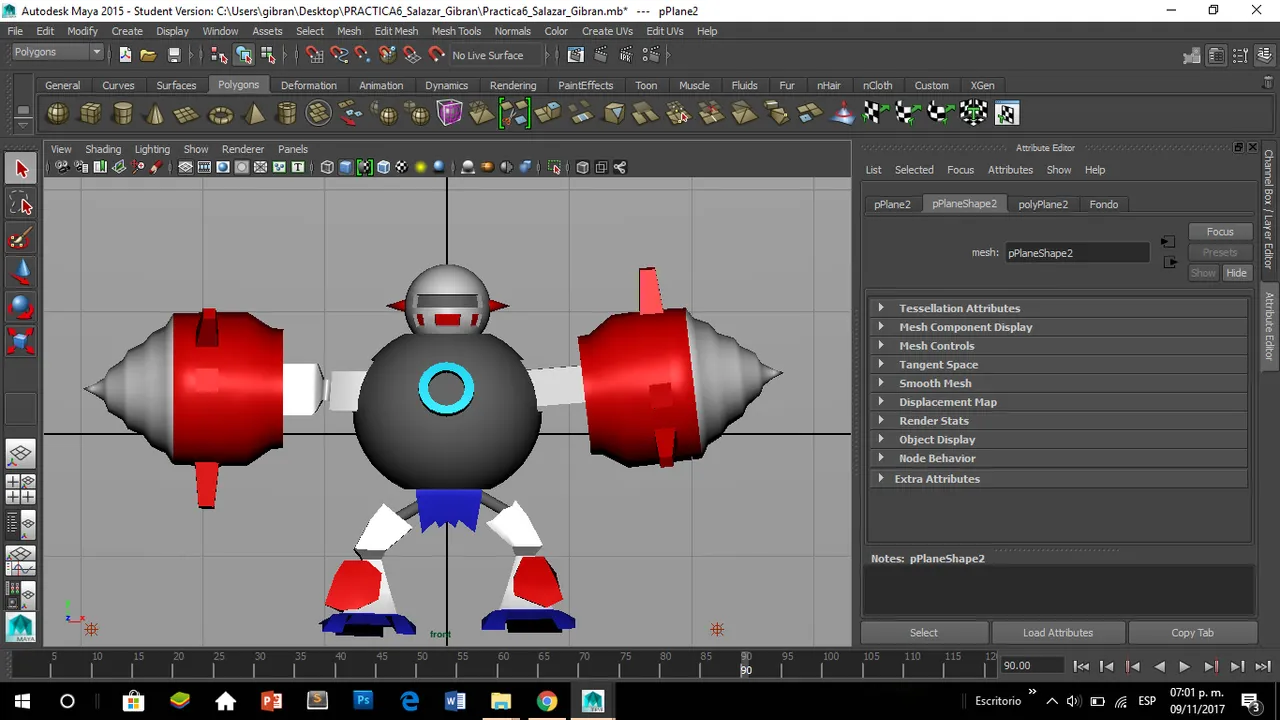Save the scene with the floppy icon
1280x720 pixels.
tap(174, 55)
